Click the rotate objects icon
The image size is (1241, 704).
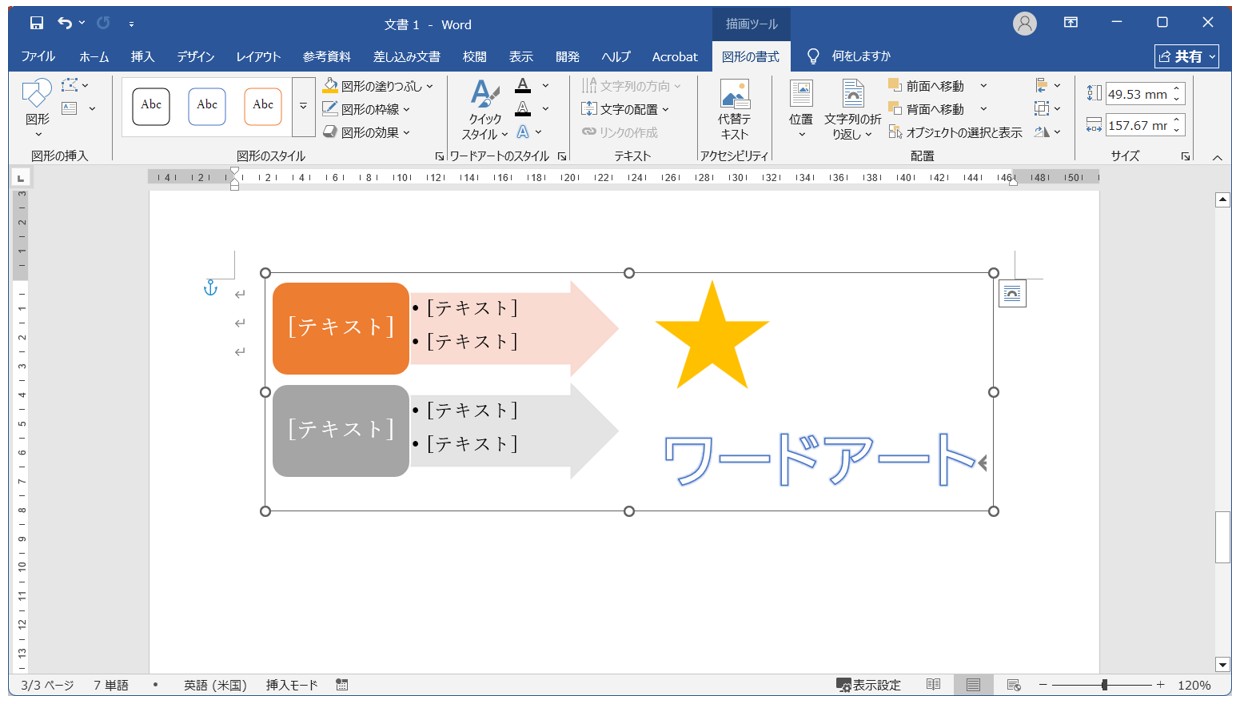(1042, 131)
